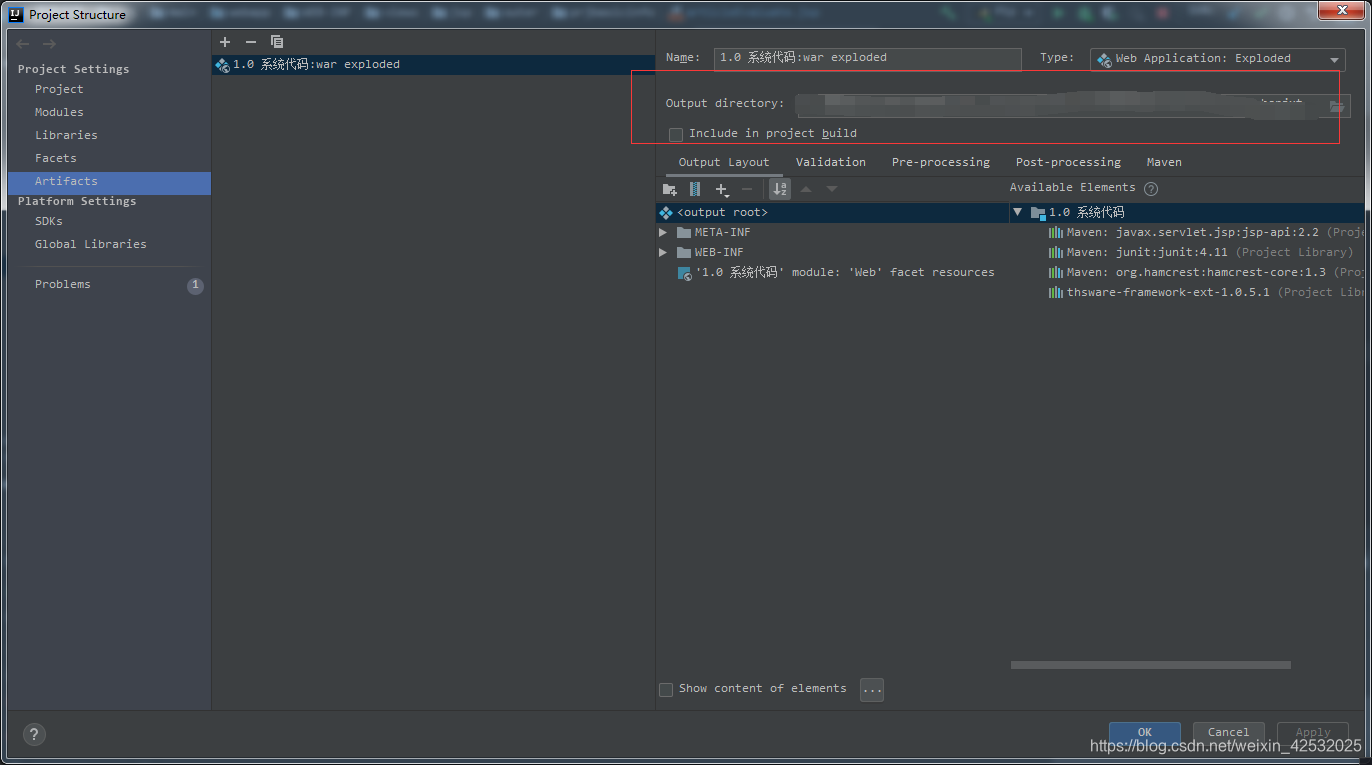Select thsware-framework-ext-1.0.5.1 library
The image size is (1372, 765).
(1205, 292)
